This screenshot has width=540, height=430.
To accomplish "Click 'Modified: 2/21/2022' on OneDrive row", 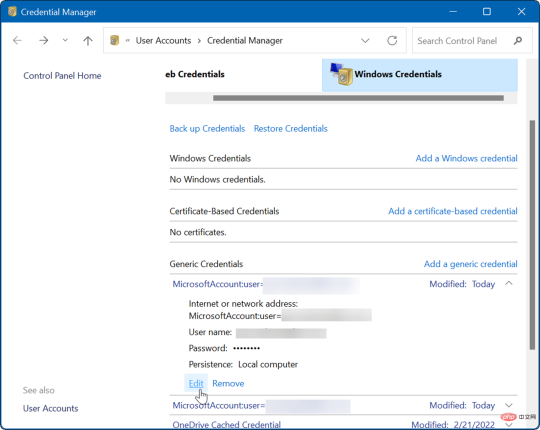I will (453, 425).
